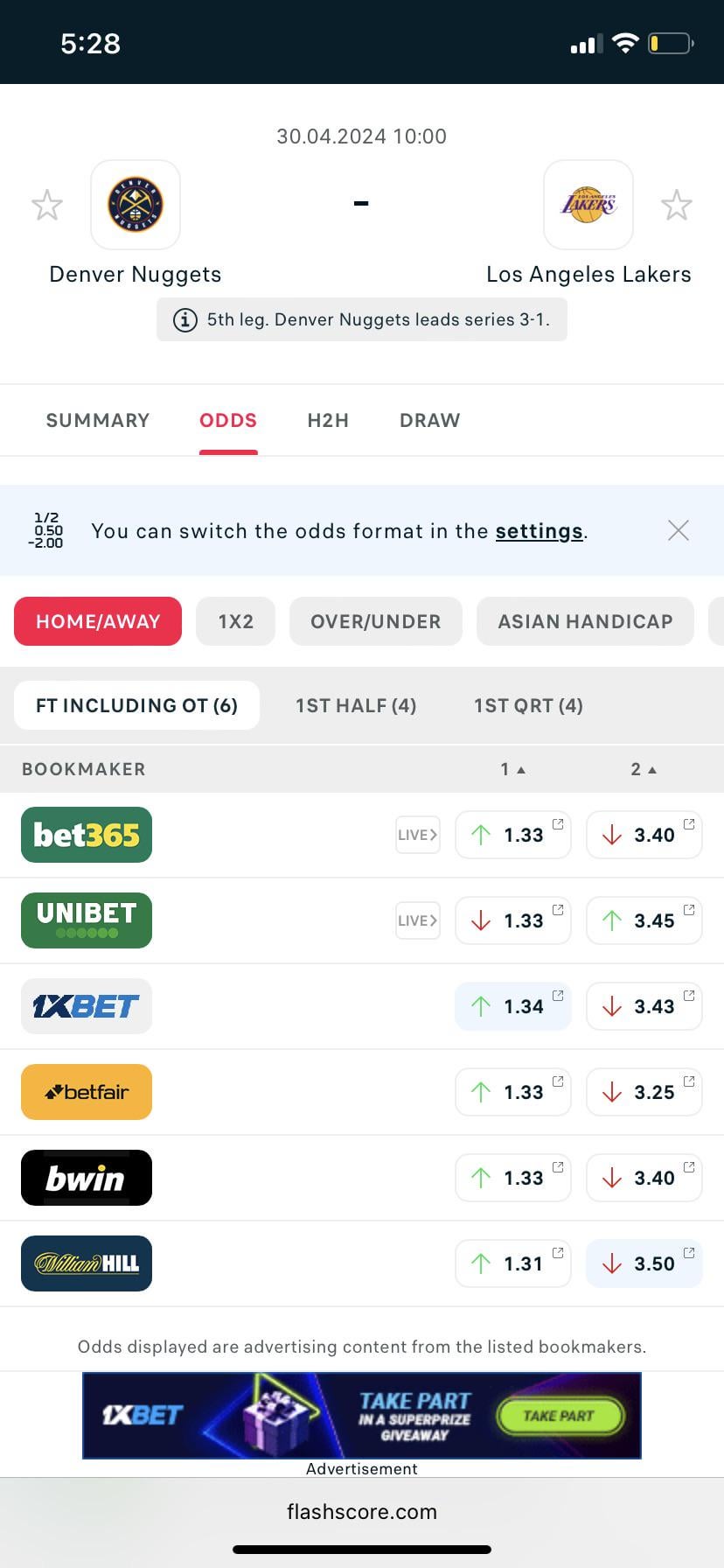Open the betfair bookmaker logo
Screen dimensions: 724x1568
(87, 1092)
